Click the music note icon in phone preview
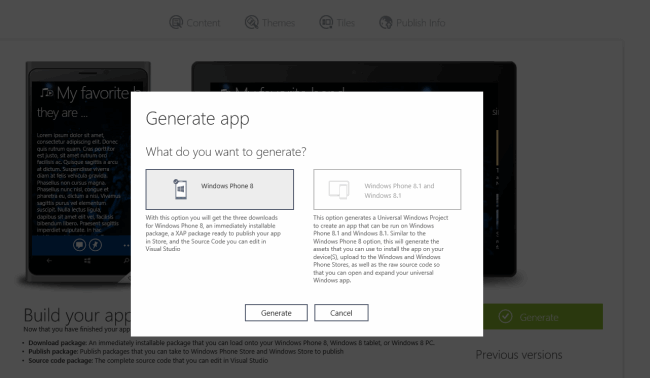 [46, 92]
